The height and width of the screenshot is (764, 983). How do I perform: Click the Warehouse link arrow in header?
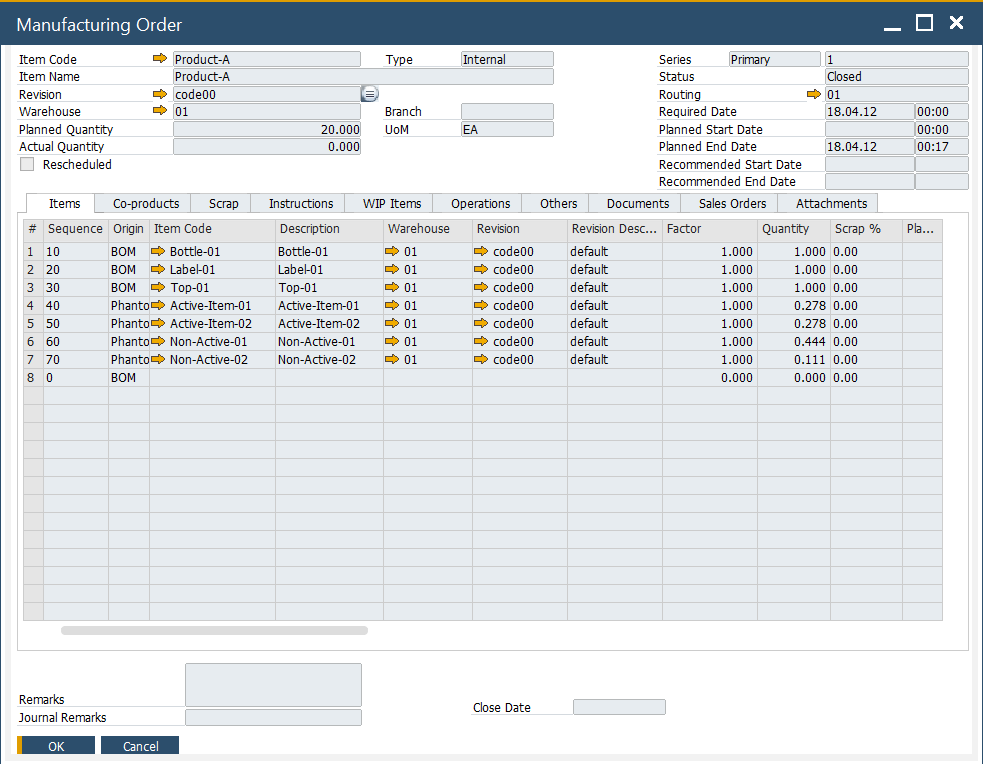click(x=160, y=111)
